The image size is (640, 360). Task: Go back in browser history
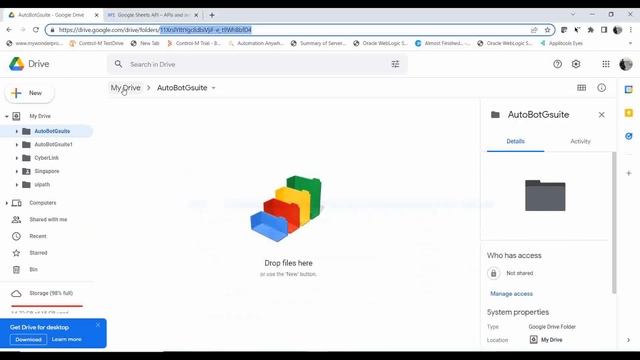coord(9,30)
